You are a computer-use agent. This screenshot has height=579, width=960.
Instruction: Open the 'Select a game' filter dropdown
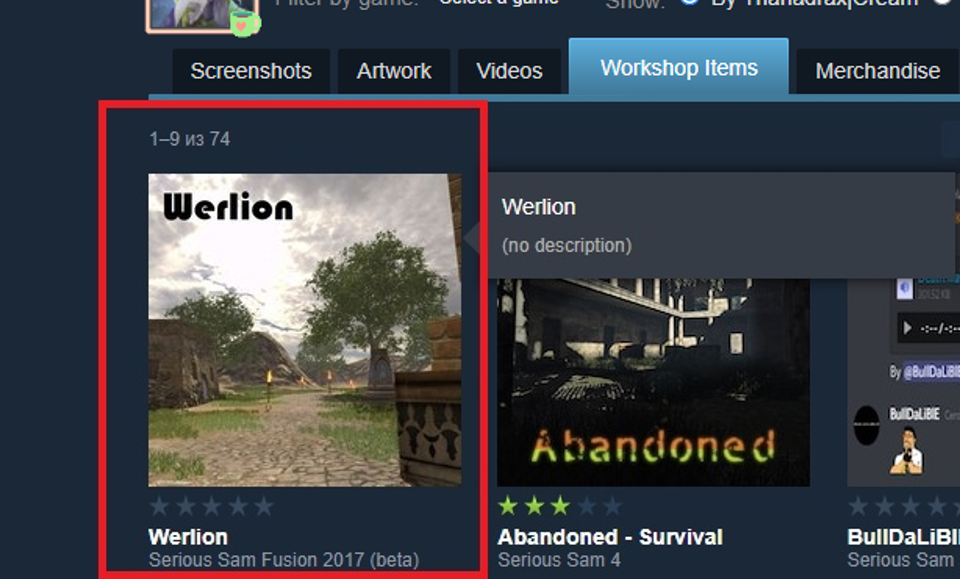[499, 2]
